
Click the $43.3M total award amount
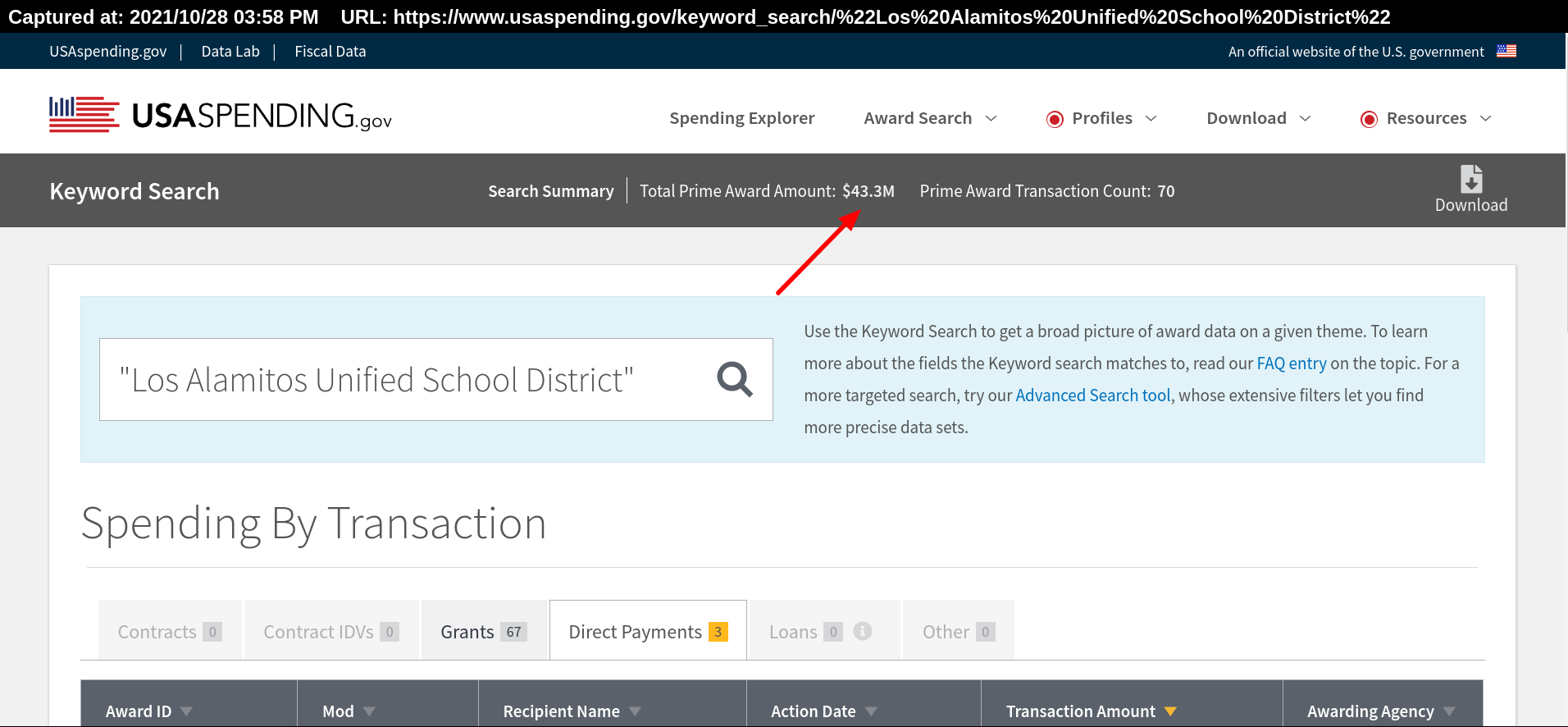[868, 191]
